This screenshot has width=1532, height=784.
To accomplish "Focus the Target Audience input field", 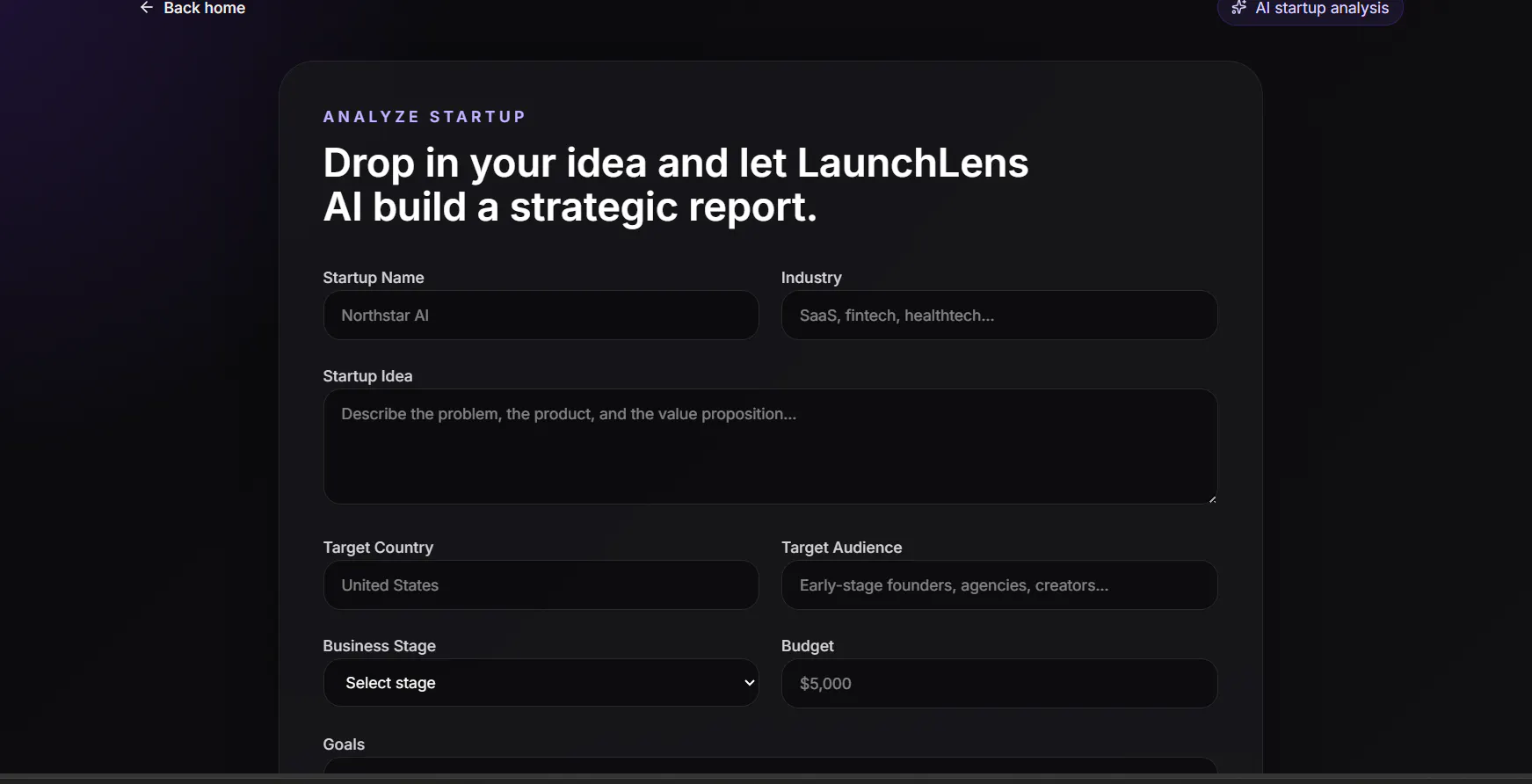I will [x=999, y=585].
